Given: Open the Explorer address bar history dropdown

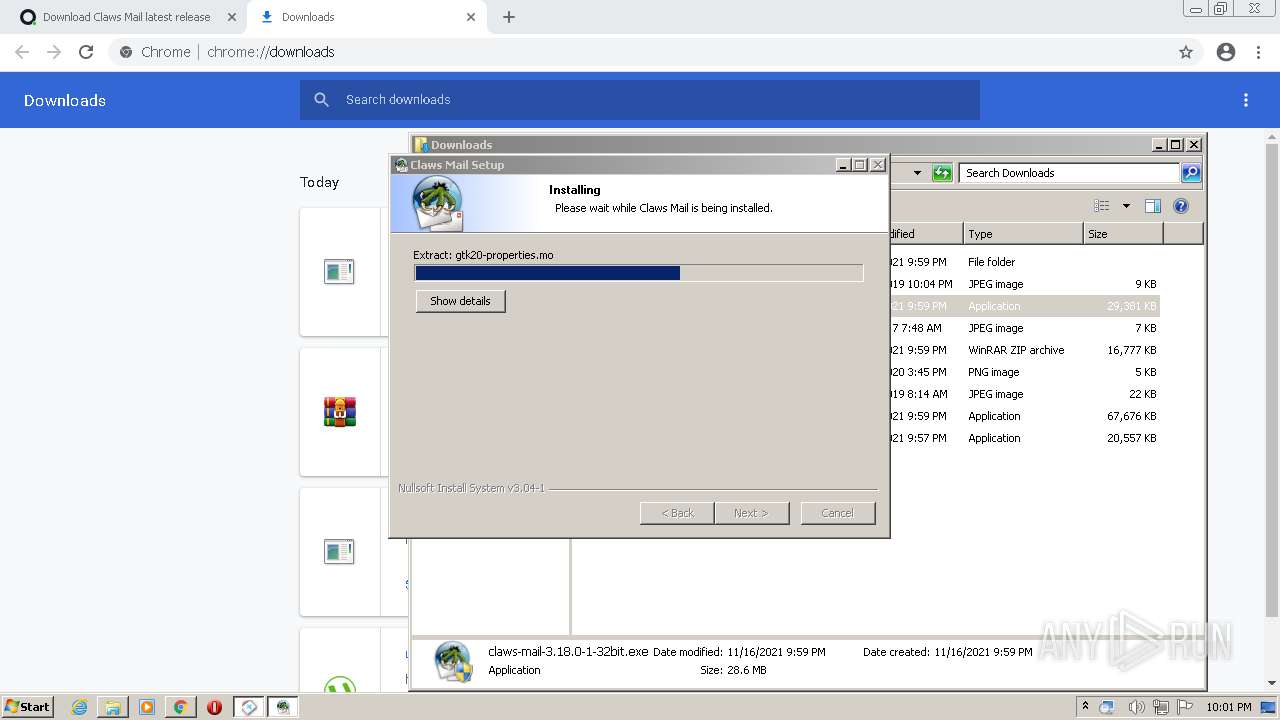Looking at the screenshot, I should pos(917,173).
